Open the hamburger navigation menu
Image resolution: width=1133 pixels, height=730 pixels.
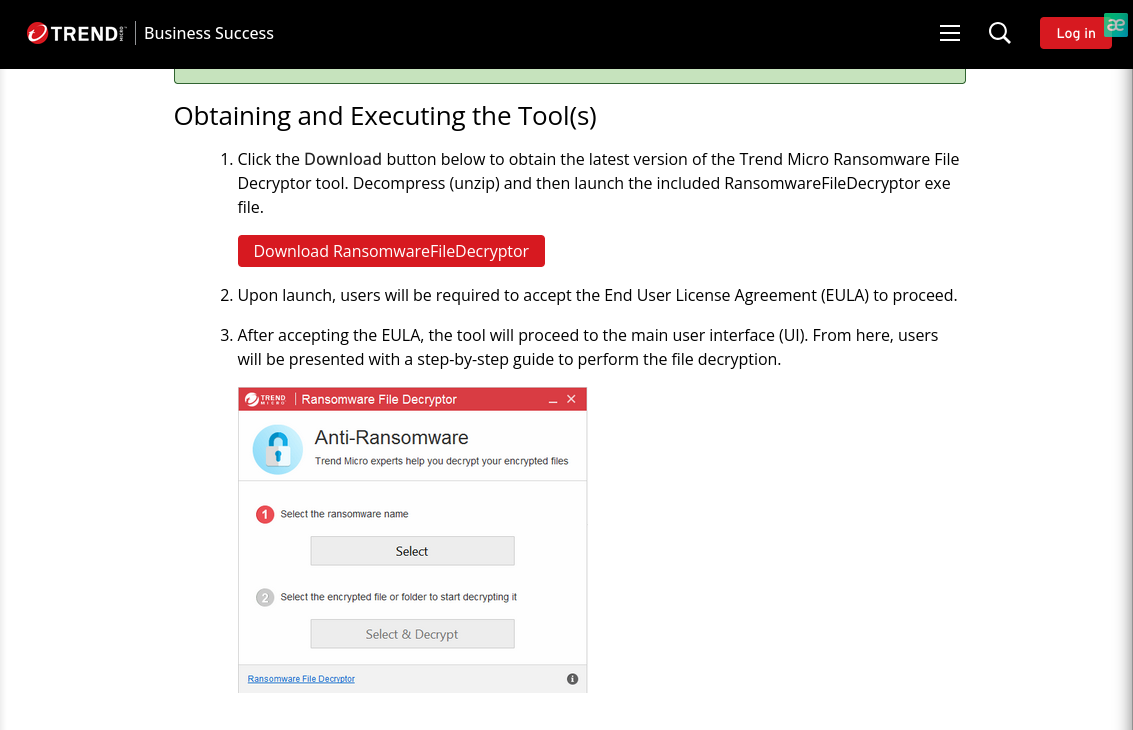[949, 33]
